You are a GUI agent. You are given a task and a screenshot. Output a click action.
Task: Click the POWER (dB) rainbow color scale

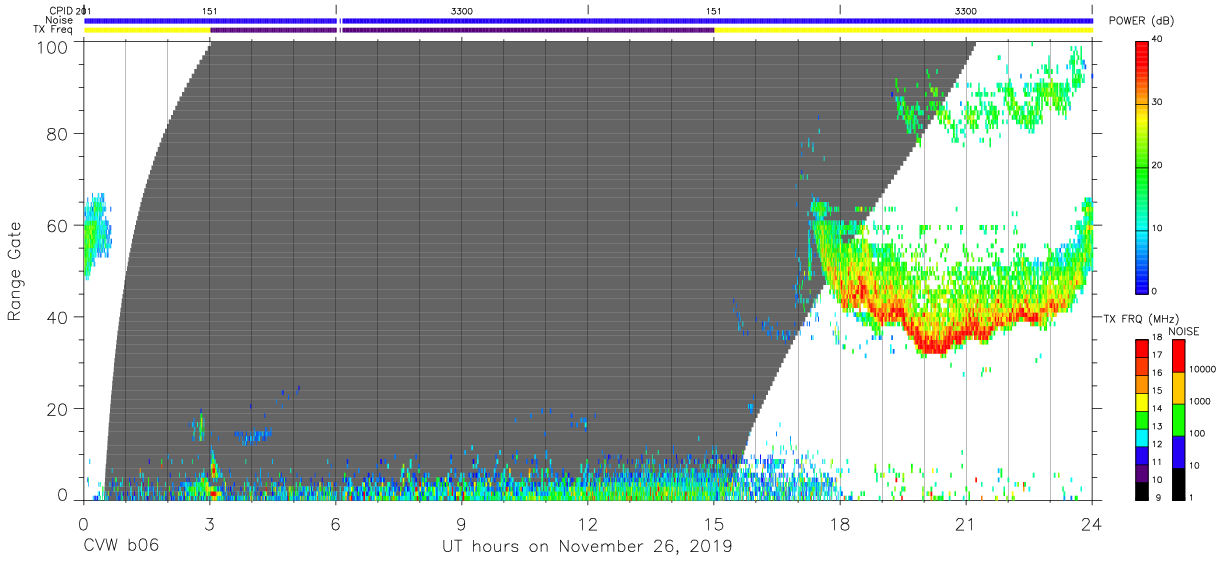point(1144,166)
